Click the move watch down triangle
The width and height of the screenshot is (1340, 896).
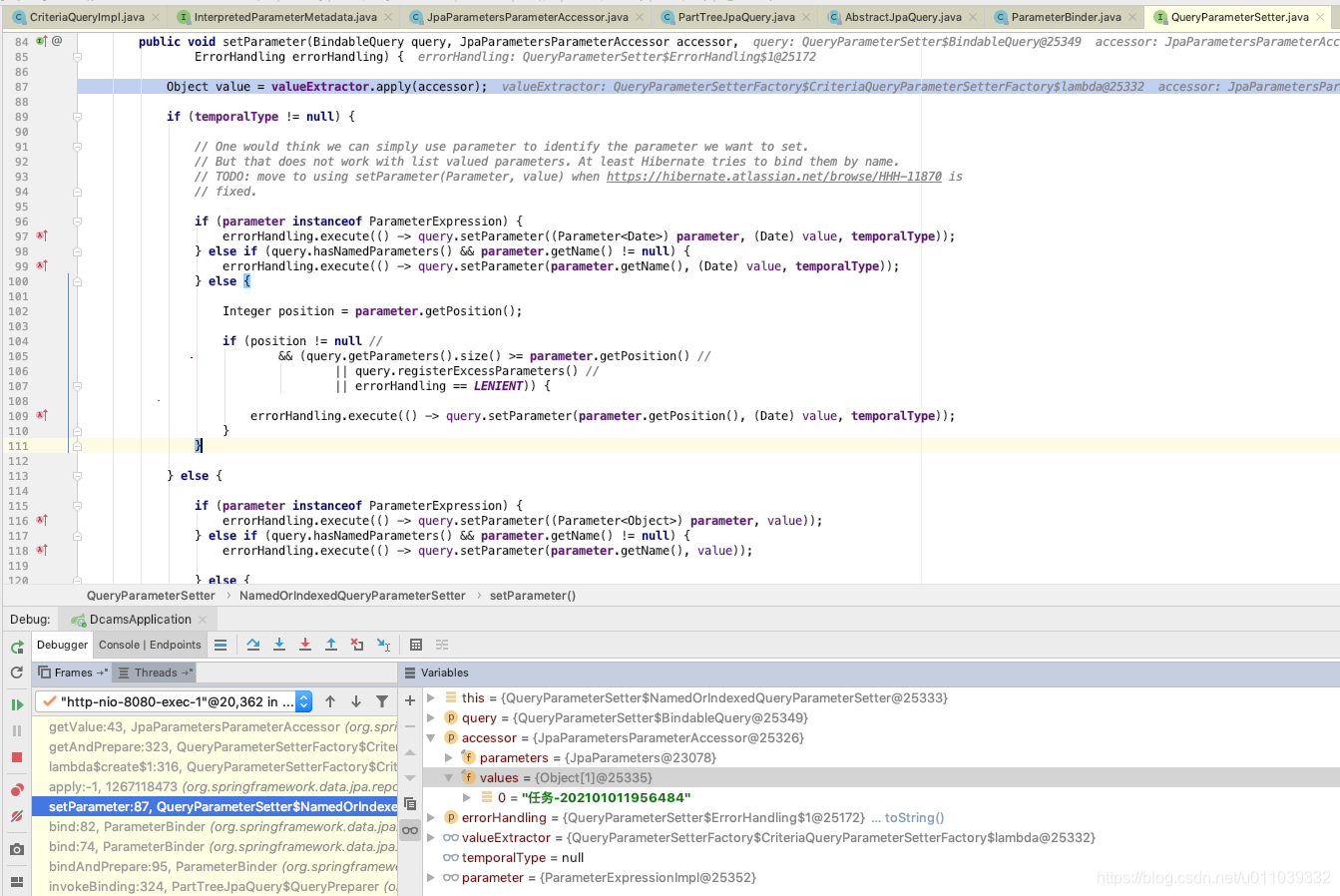[x=410, y=777]
